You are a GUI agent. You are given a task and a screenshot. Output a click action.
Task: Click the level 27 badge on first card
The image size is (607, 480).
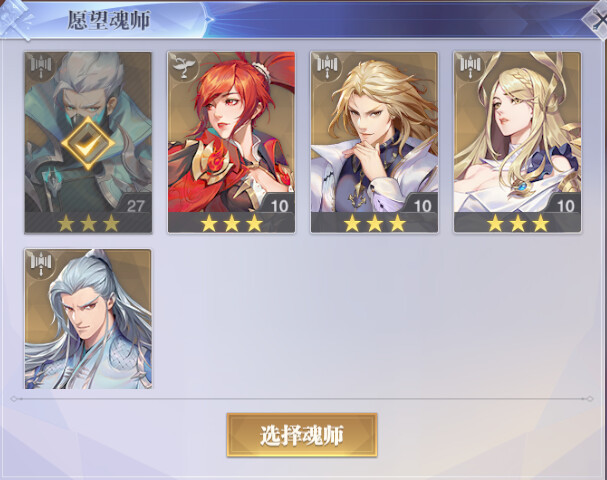click(x=135, y=205)
